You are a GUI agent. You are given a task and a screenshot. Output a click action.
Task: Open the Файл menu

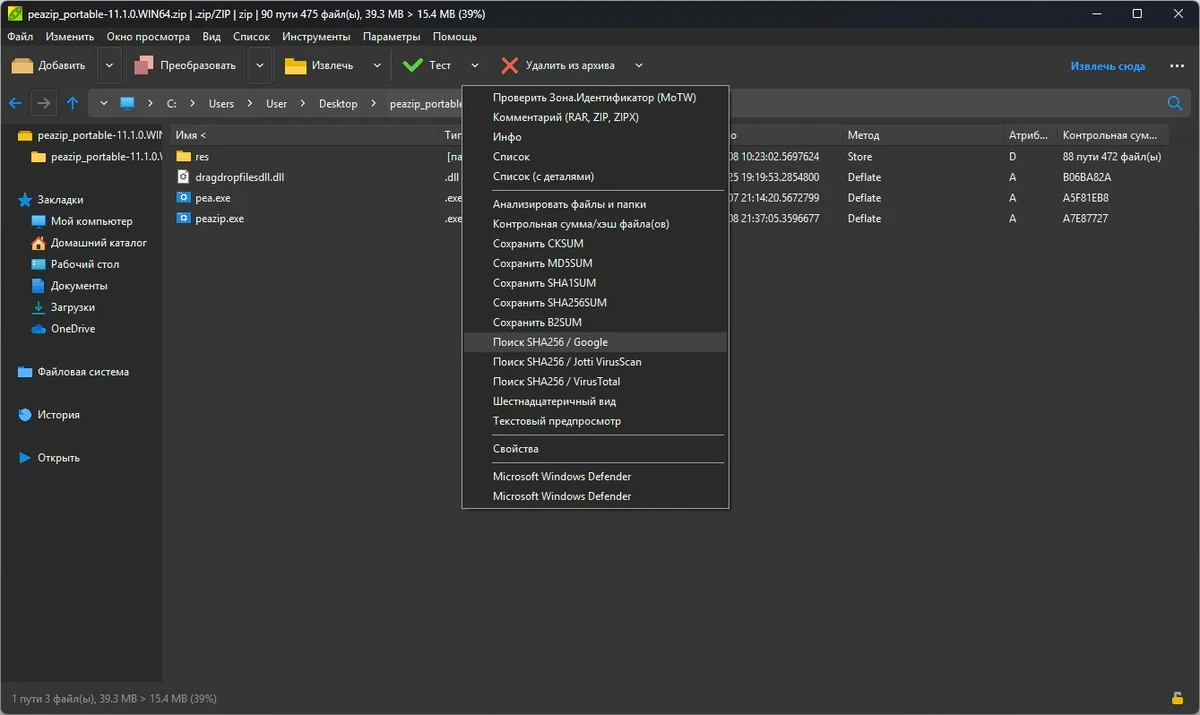(20, 37)
